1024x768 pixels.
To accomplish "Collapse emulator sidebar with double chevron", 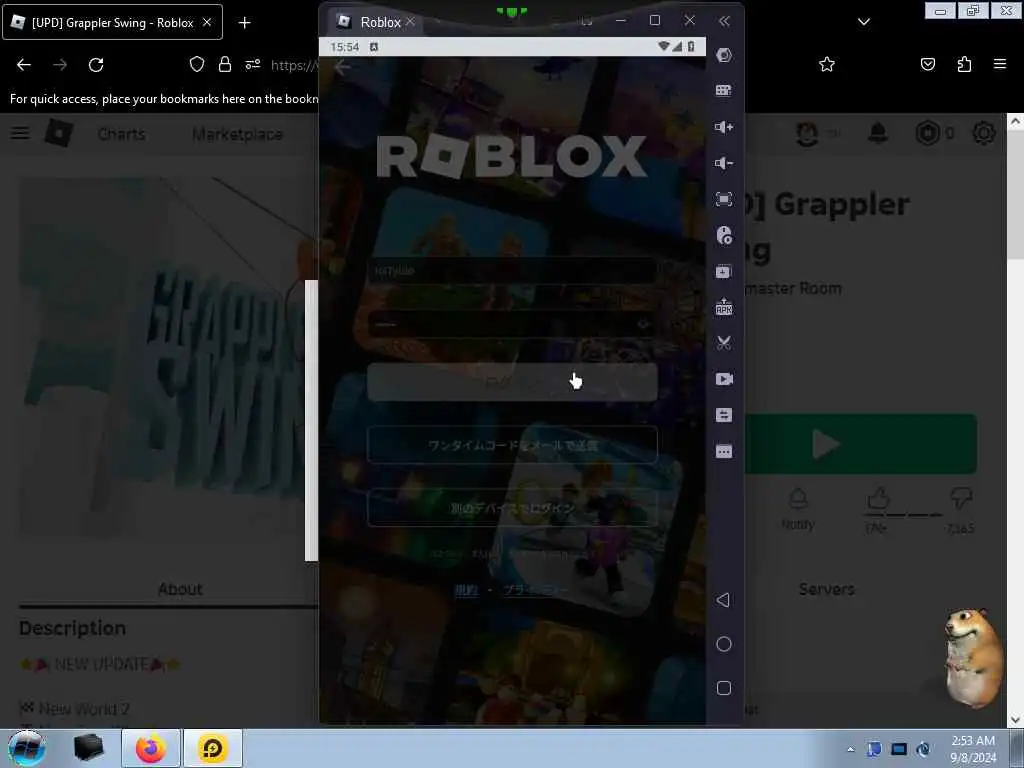I will 724,21.
